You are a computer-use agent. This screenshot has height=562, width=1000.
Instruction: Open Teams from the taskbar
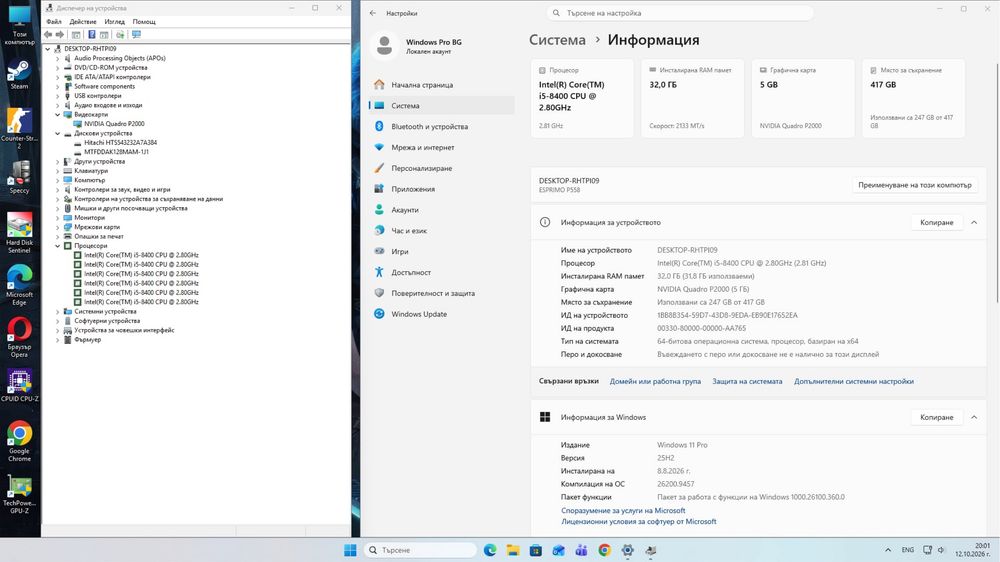(x=581, y=550)
